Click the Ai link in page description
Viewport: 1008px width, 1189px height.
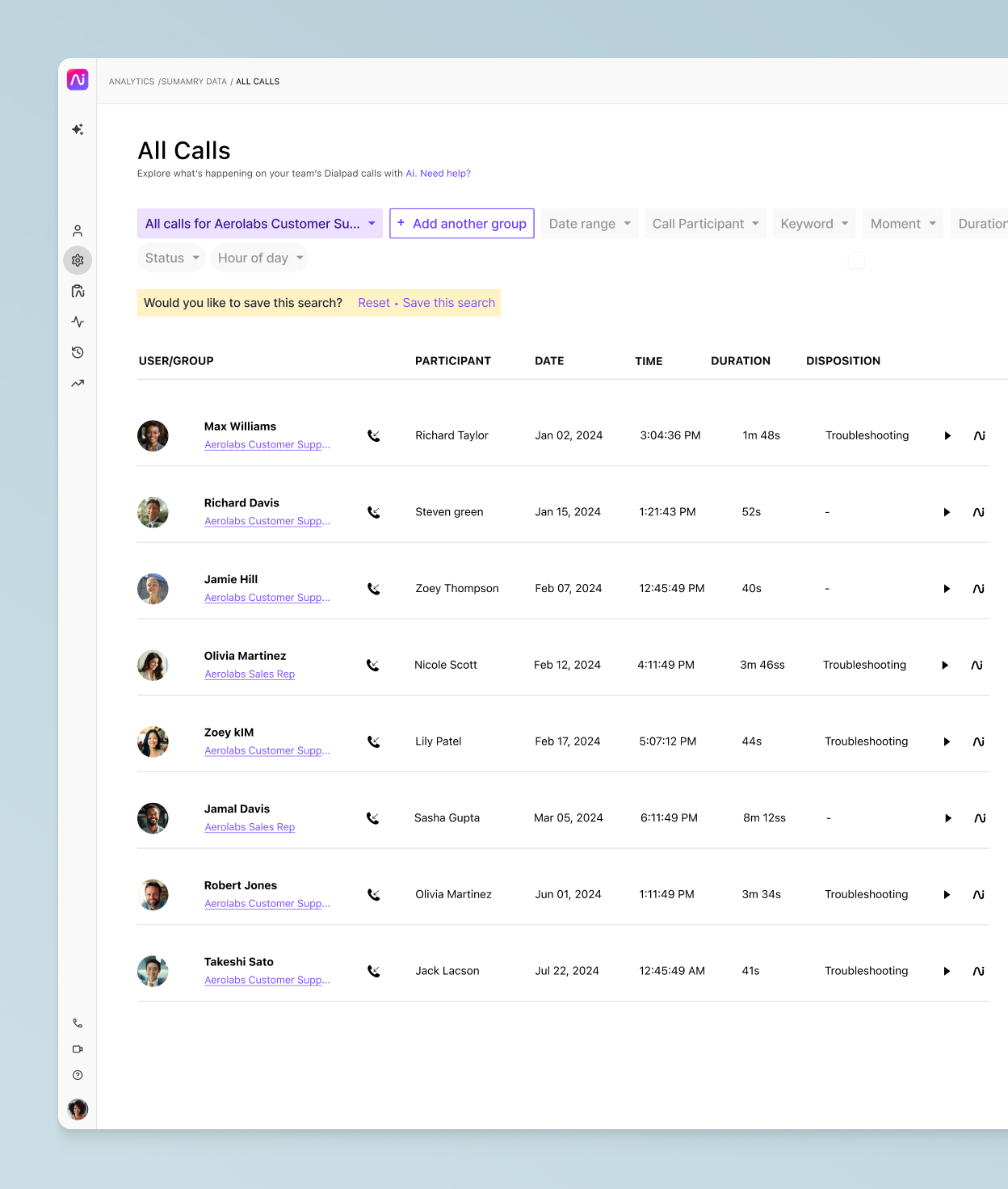click(x=410, y=174)
